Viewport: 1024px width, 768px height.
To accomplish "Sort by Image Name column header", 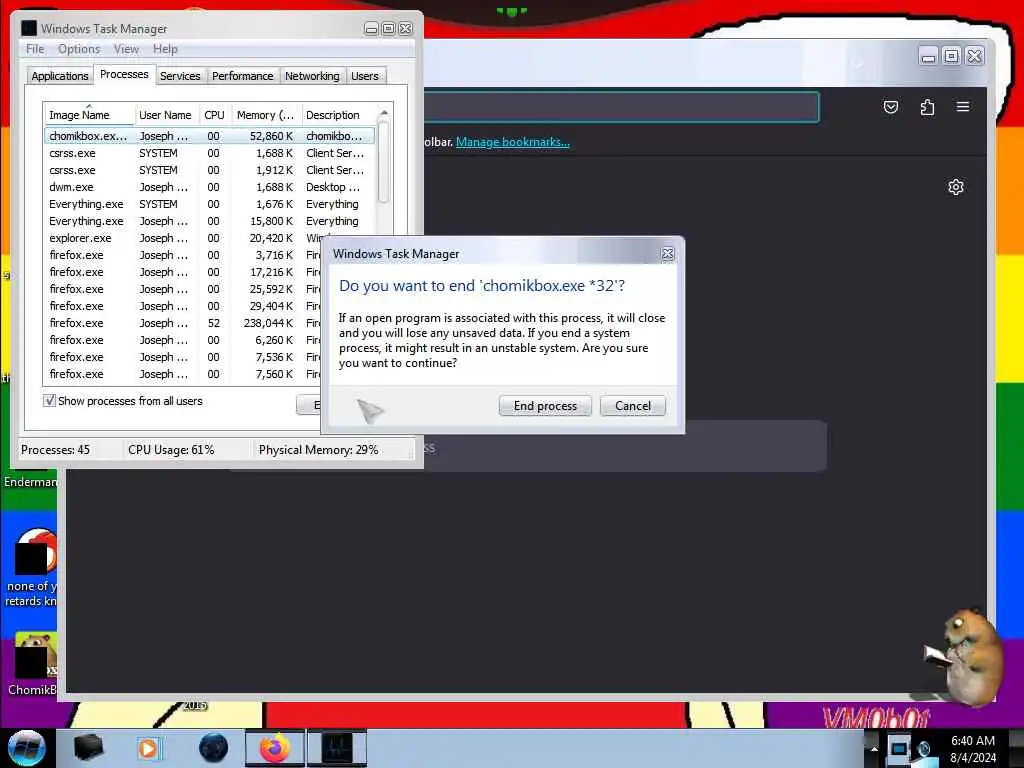I will point(89,115).
